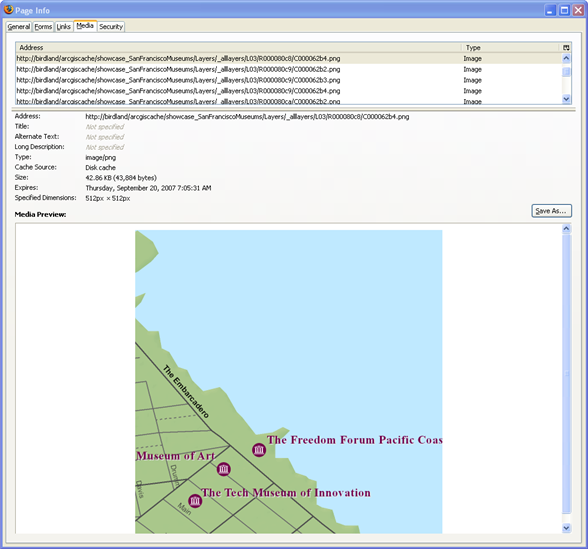Select the R000080c9/C000062b2.png image row

coord(288,69)
